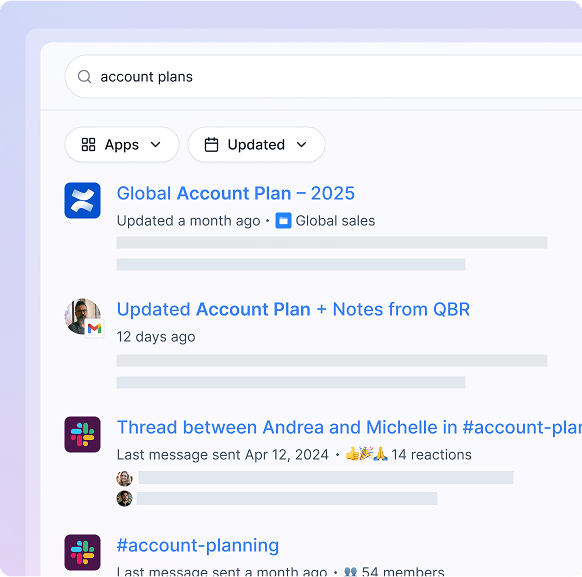
Task: Click the man's avatar in thread preview
Action: click(x=124, y=498)
